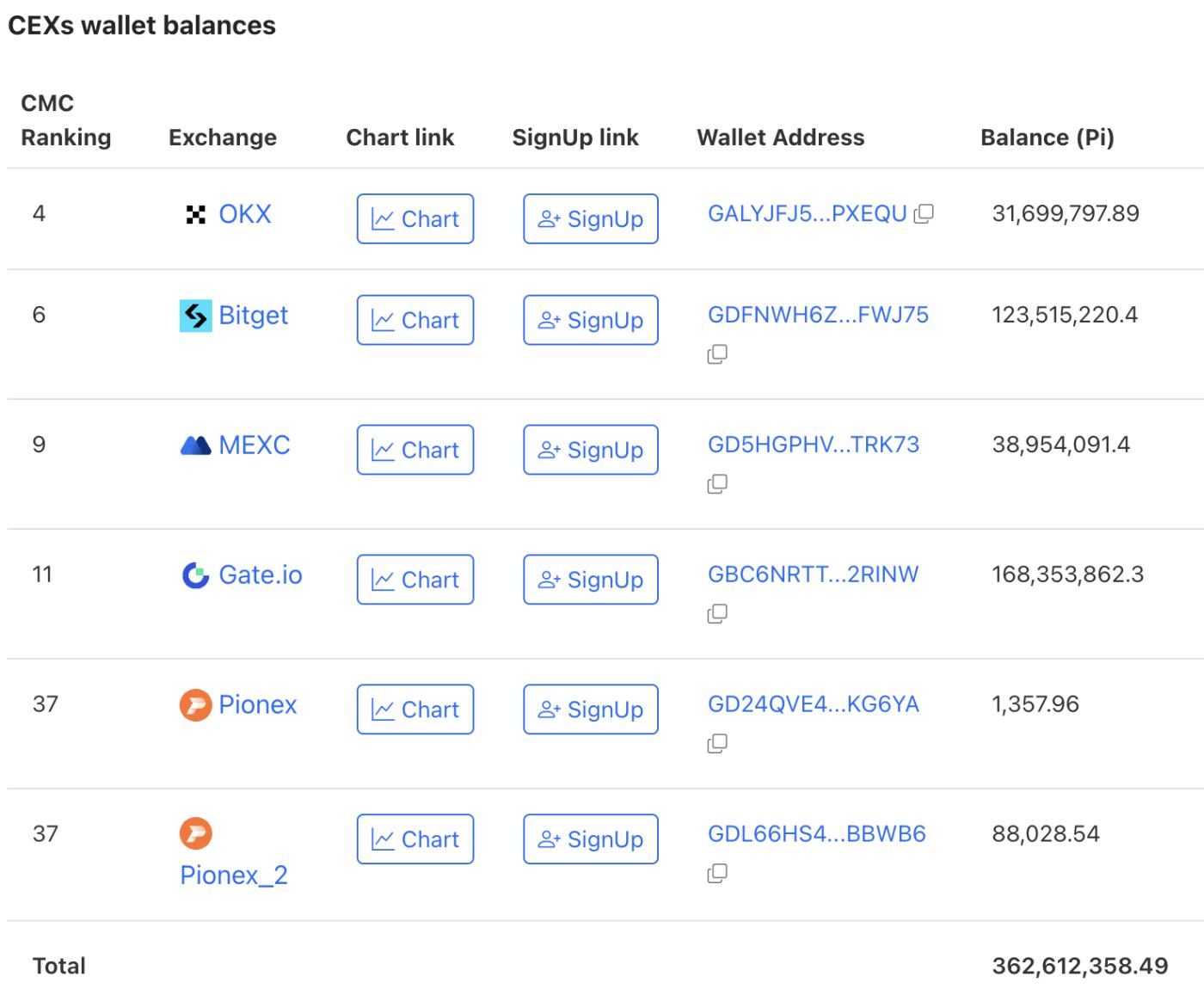Open the Bitget wallet address link
This screenshot has height=995, width=1204.
(x=817, y=316)
